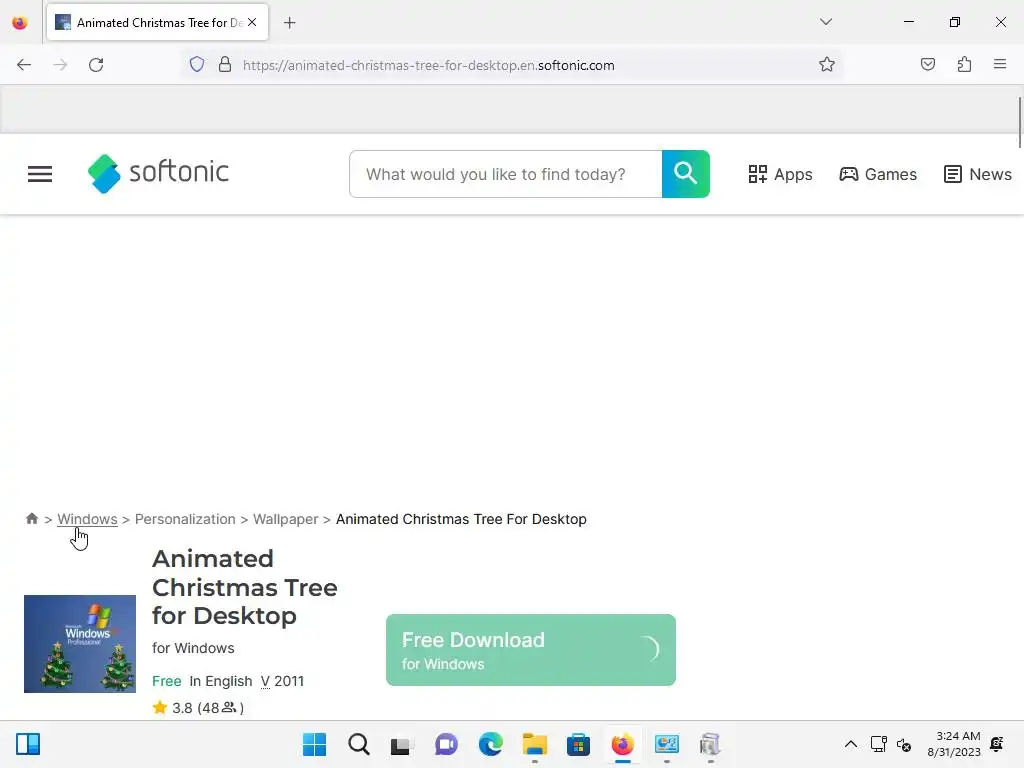
Task: Open the Apps section
Action: click(780, 174)
